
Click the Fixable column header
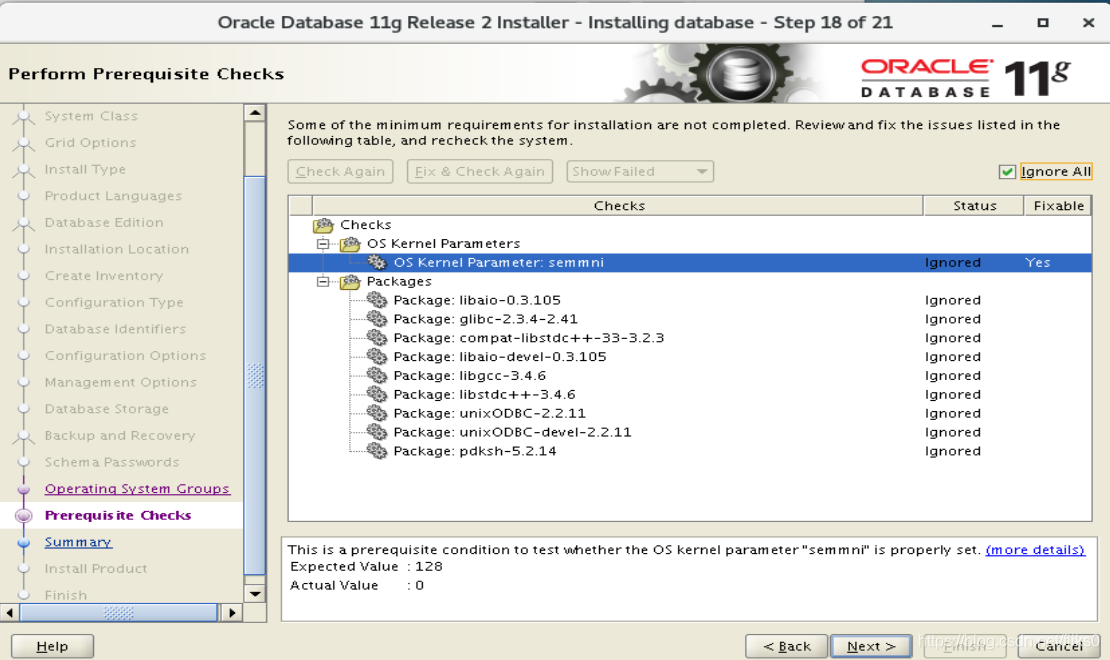[x=1058, y=205]
